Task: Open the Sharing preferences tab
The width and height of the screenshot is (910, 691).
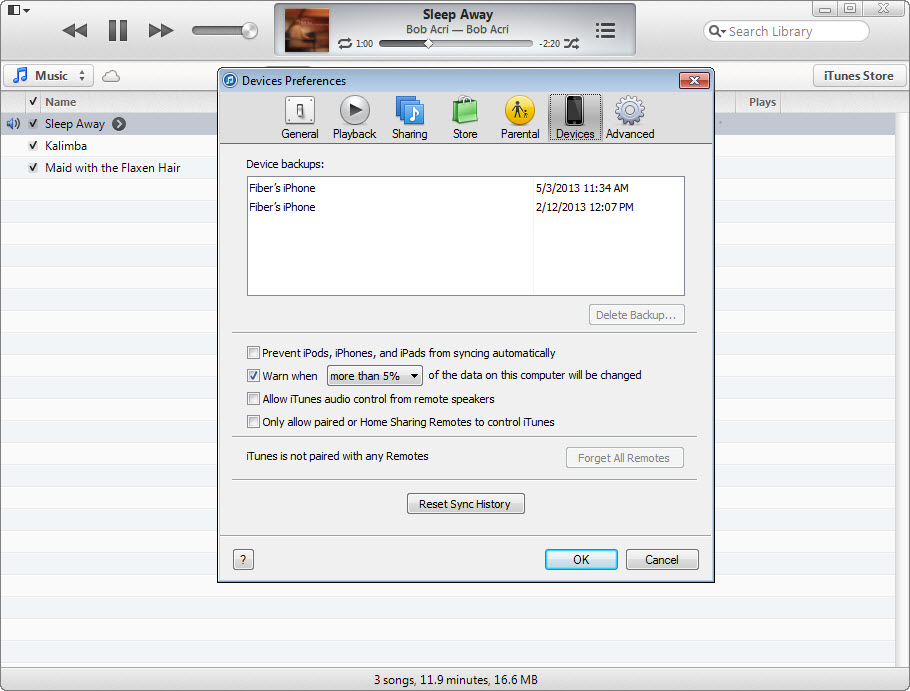Action: [410, 118]
